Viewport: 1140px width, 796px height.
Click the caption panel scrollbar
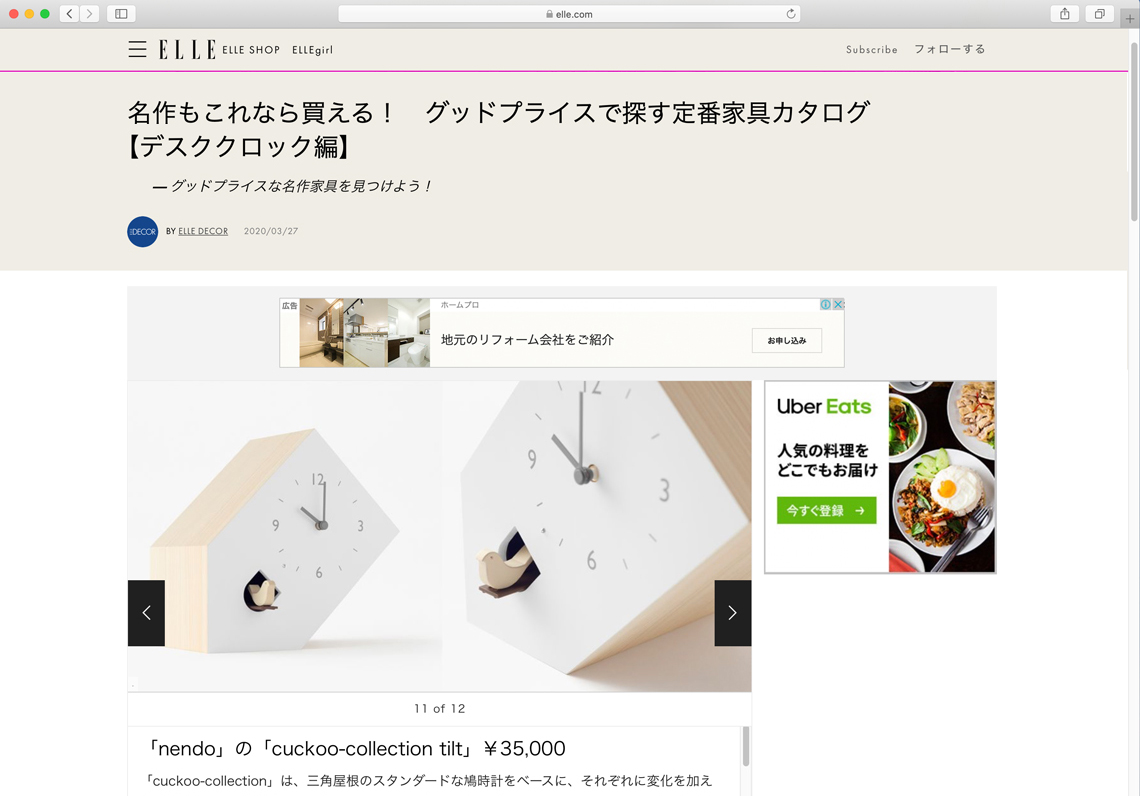[745, 747]
